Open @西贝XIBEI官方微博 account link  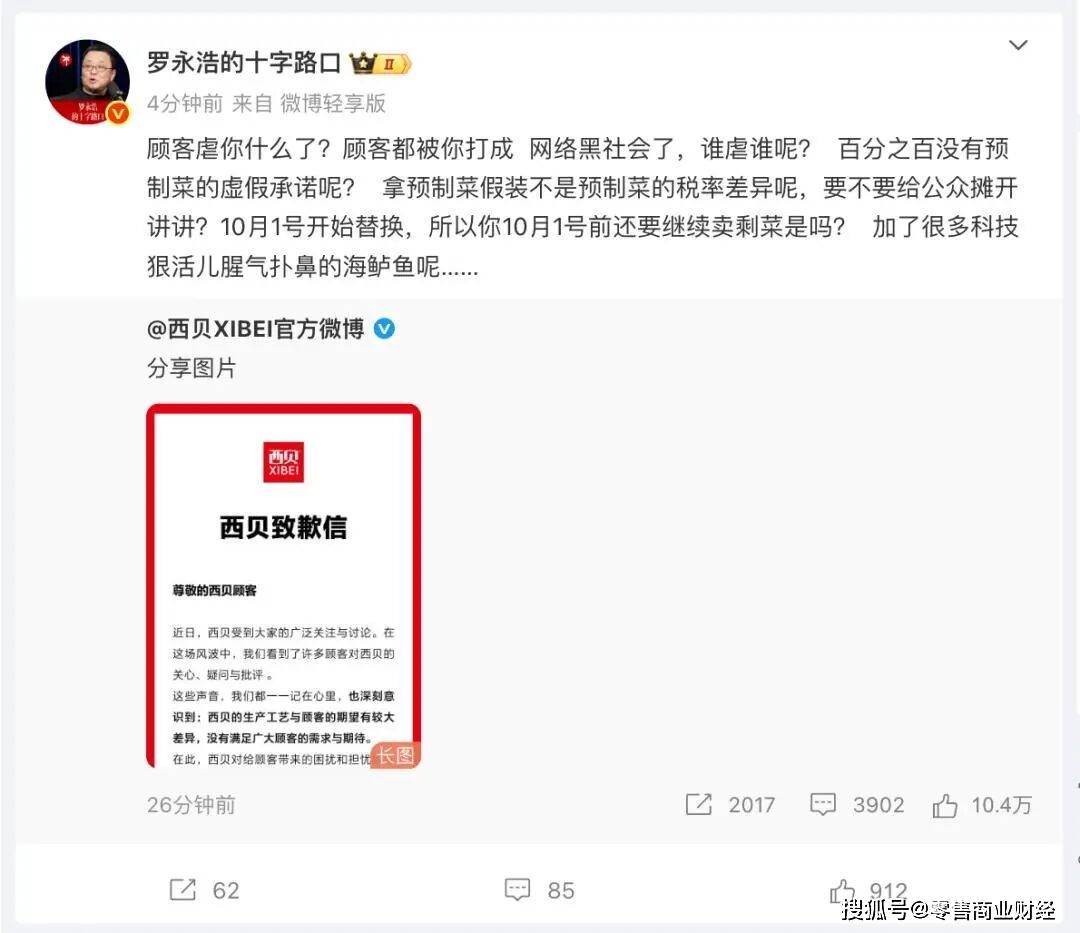coord(255,328)
